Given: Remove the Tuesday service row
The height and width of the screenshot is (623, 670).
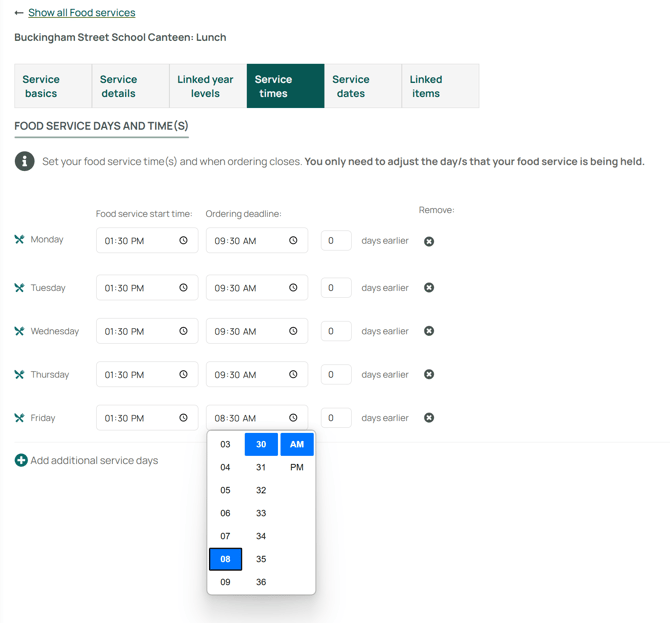Looking at the screenshot, I should pyautogui.click(x=429, y=288).
